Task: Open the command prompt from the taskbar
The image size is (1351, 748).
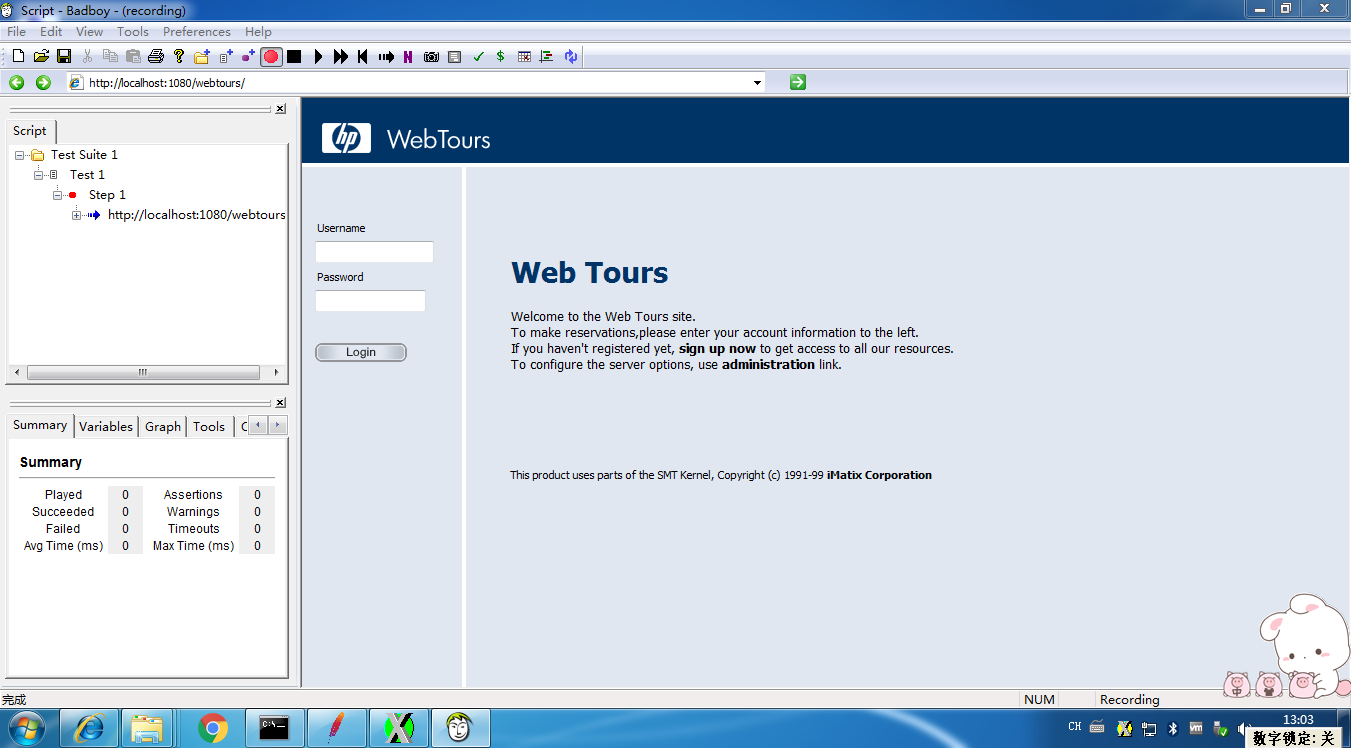Action: pos(274,728)
